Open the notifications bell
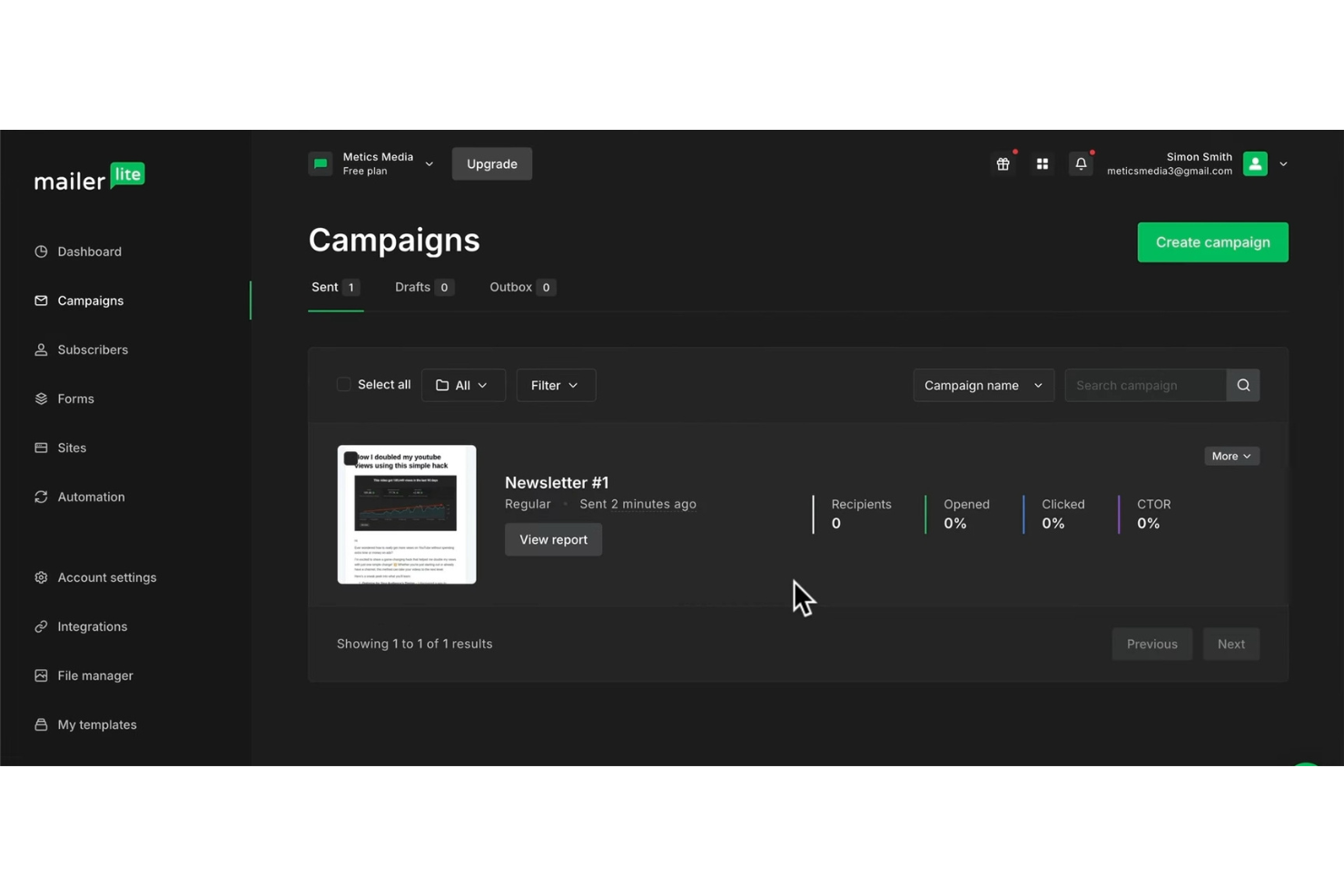This screenshot has height=896, width=1344. [1081, 164]
